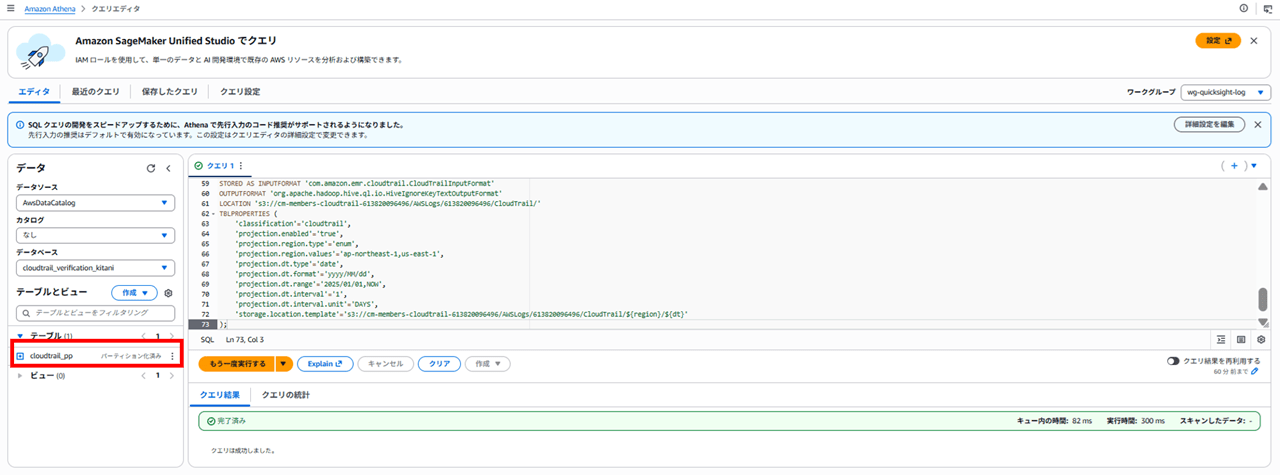Open cloudtrail_pp three-dot actions menu
This screenshot has width=1280, height=475.
172,356
